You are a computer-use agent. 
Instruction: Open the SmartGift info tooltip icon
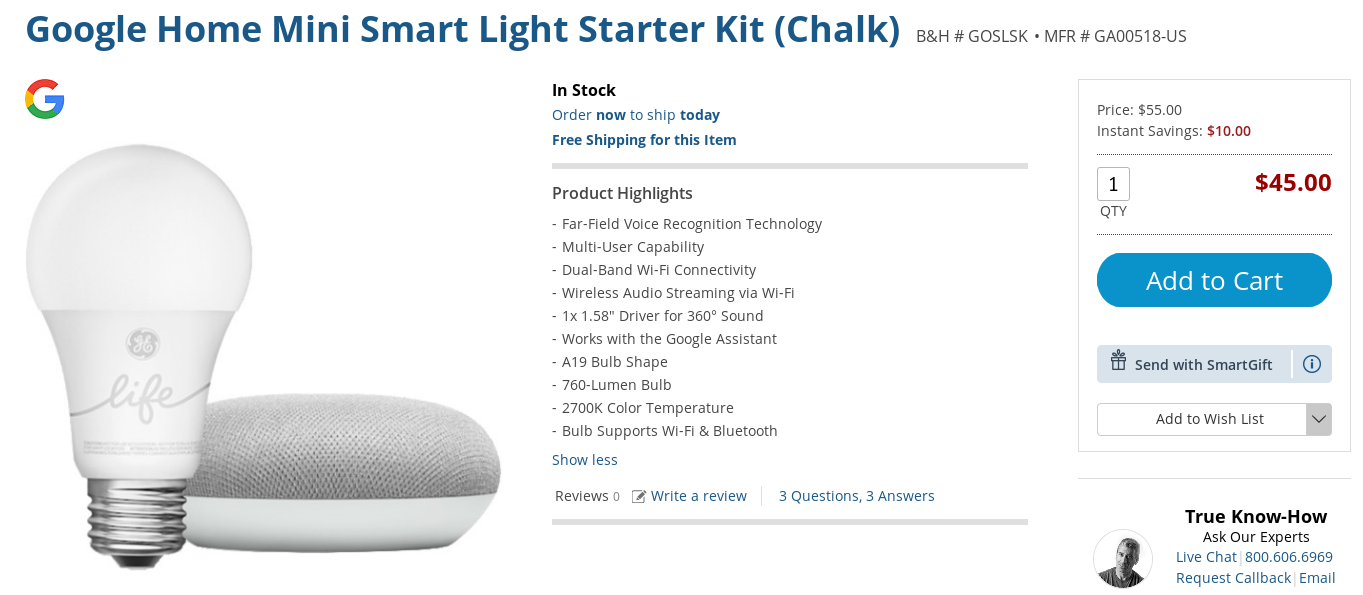pyautogui.click(x=1311, y=364)
